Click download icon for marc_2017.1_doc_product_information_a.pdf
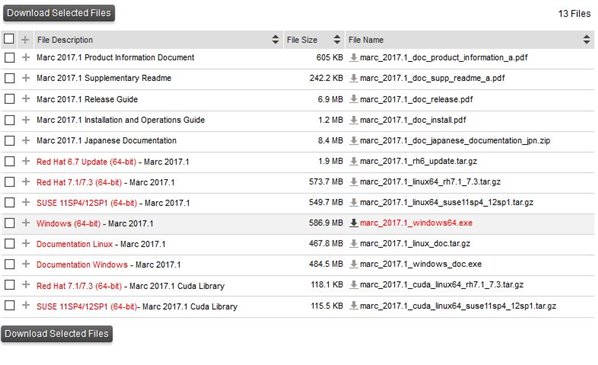Screen dimensions: 598x365 354,58
